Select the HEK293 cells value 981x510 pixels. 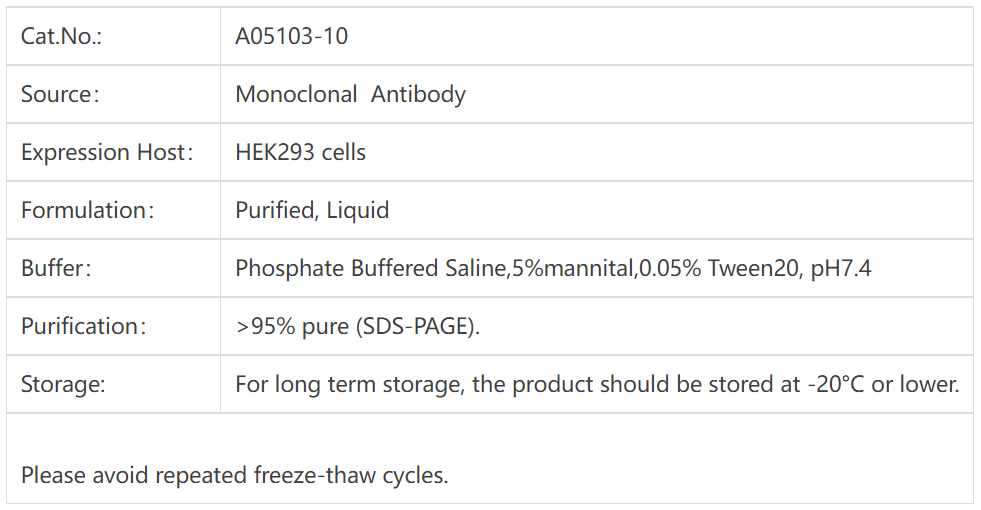tap(300, 153)
